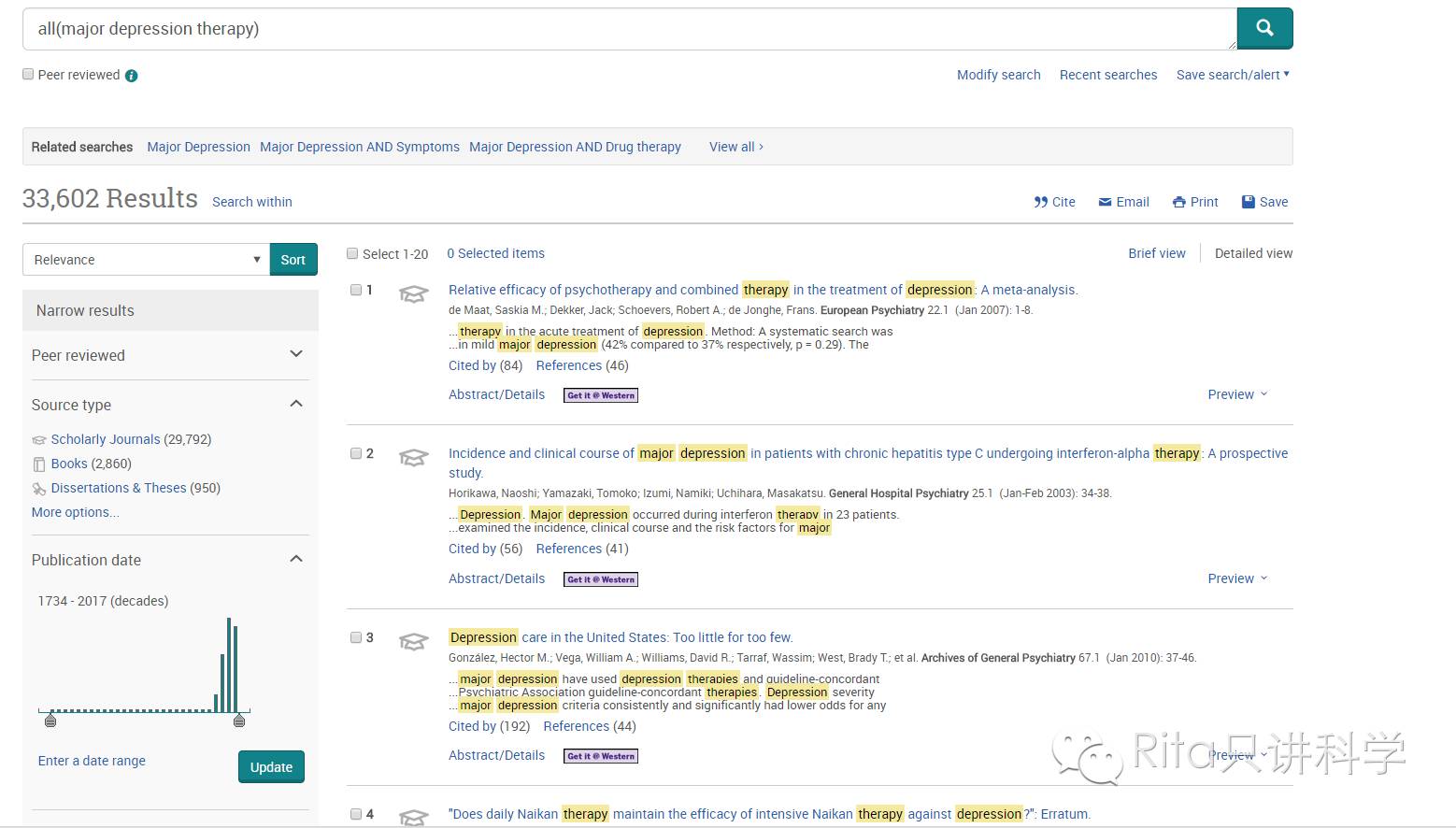Click Enter a date range link
The width and height of the screenshot is (1456, 828).
pyautogui.click(x=92, y=761)
